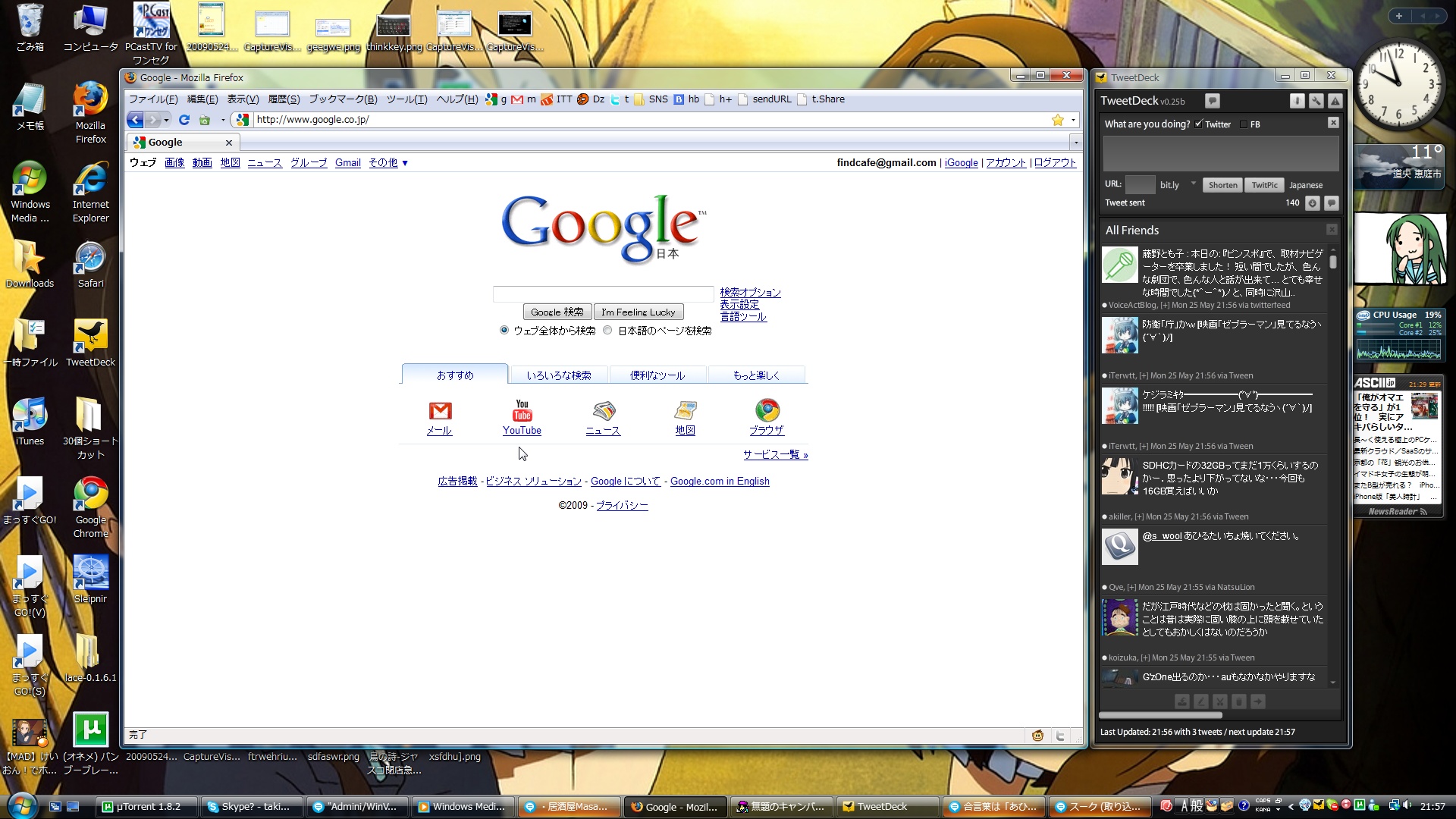
Task: Click the TweetDeck horizontal column scrollbar
Action: pyautogui.click(x=1160, y=715)
